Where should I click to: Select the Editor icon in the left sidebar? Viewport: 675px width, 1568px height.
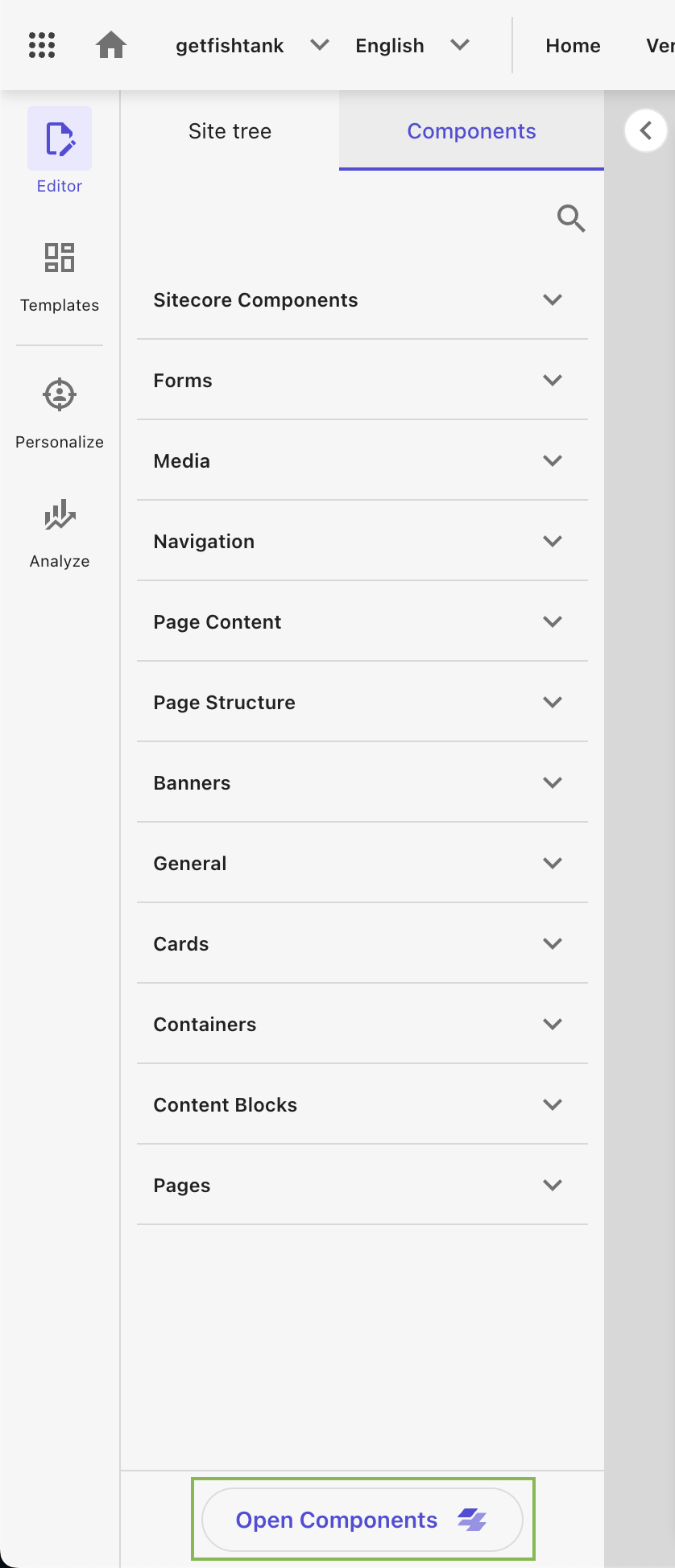(59, 138)
